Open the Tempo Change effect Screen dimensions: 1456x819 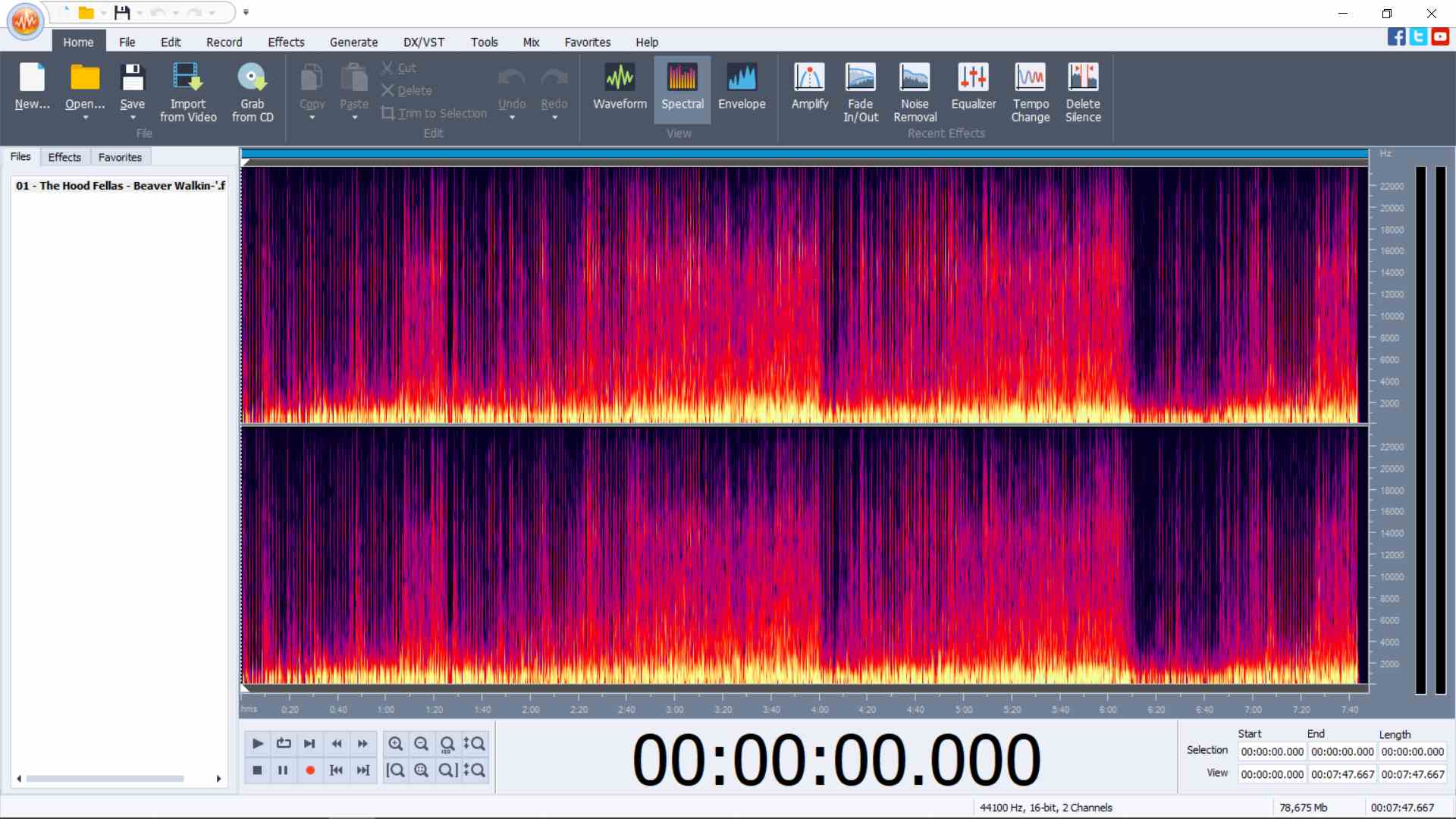pyautogui.click(x=1030, y=93)
